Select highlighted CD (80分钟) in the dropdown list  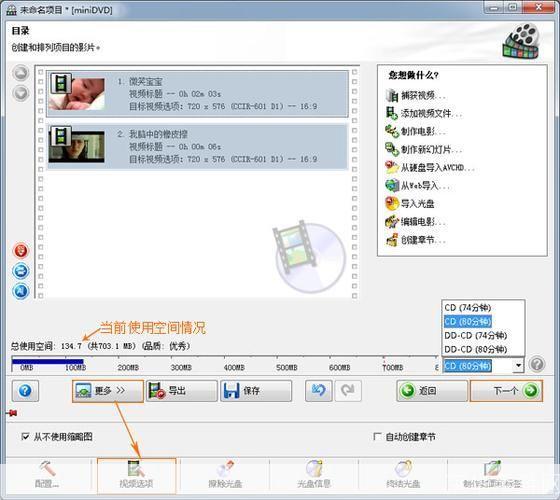468,321
